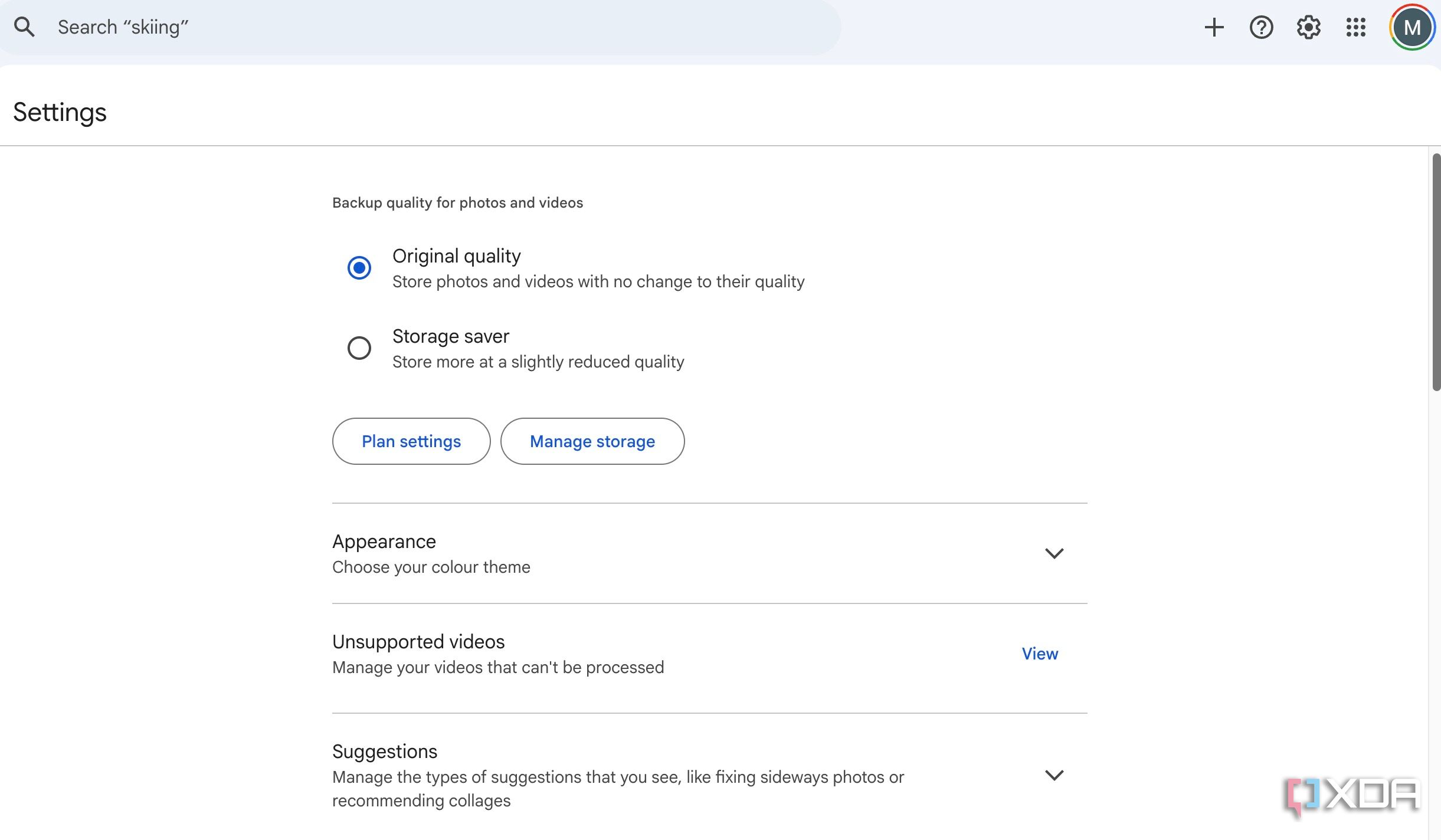
Task: Click "Backup quality for photos and videos" label
Action: (x=457, y=203)
